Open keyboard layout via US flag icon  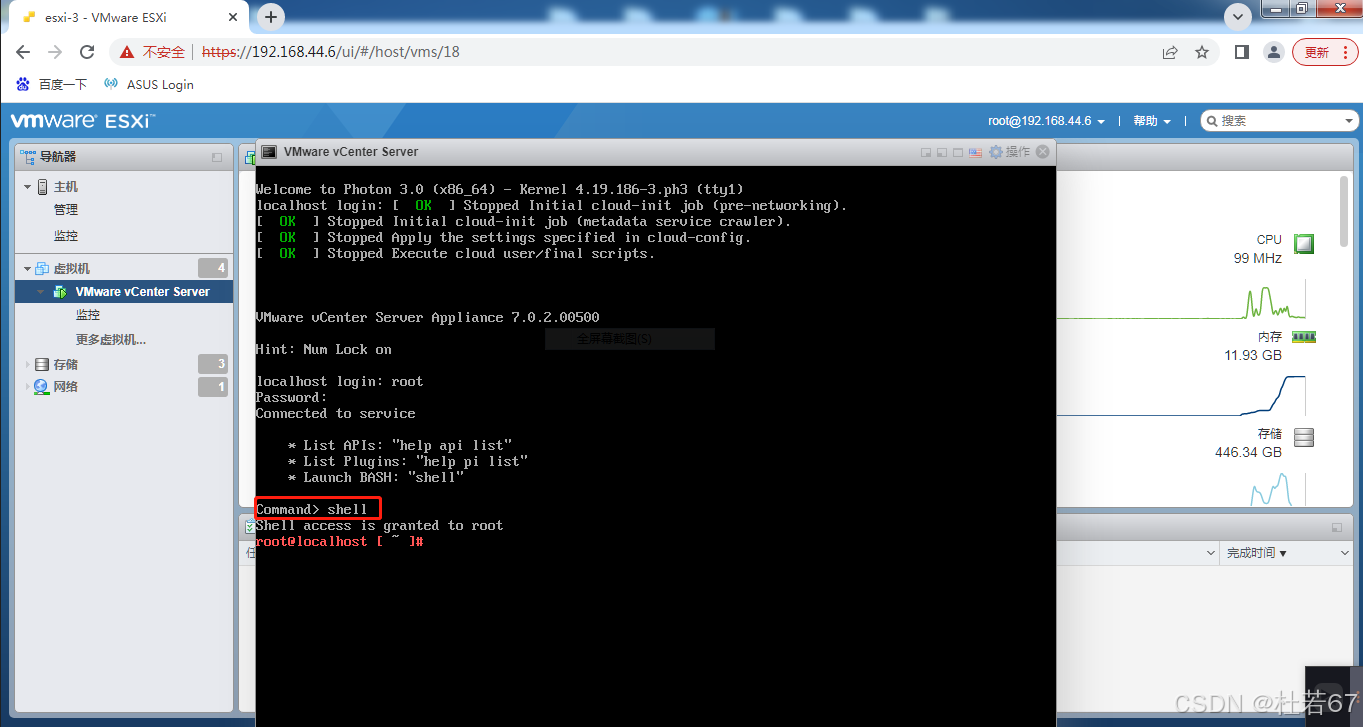975,152
